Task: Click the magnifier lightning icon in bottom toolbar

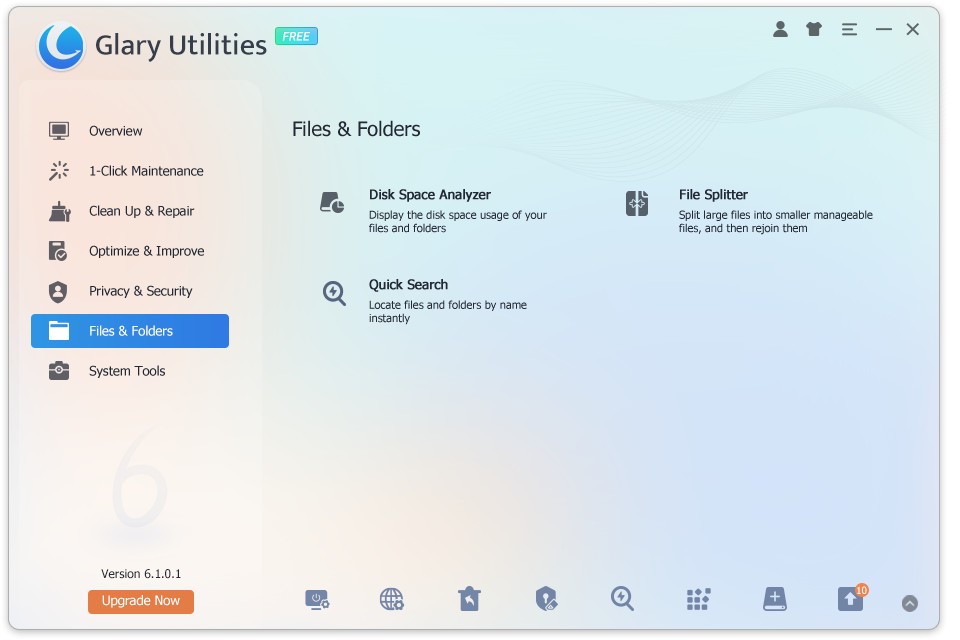Action: click(622, 599)
